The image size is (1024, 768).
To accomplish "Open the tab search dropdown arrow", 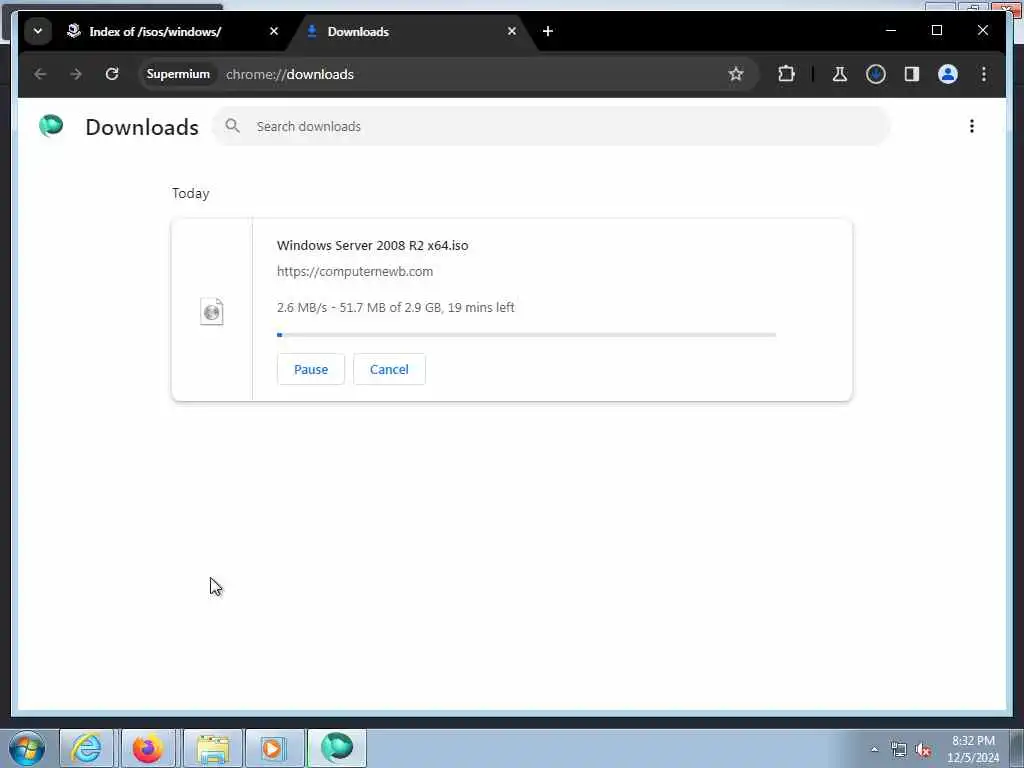I will 38,31.
